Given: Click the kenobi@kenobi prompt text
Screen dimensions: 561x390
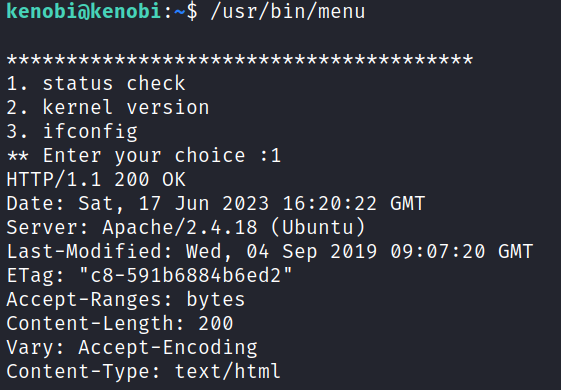Looking at the screenshot, I should [x=84, y=11].
